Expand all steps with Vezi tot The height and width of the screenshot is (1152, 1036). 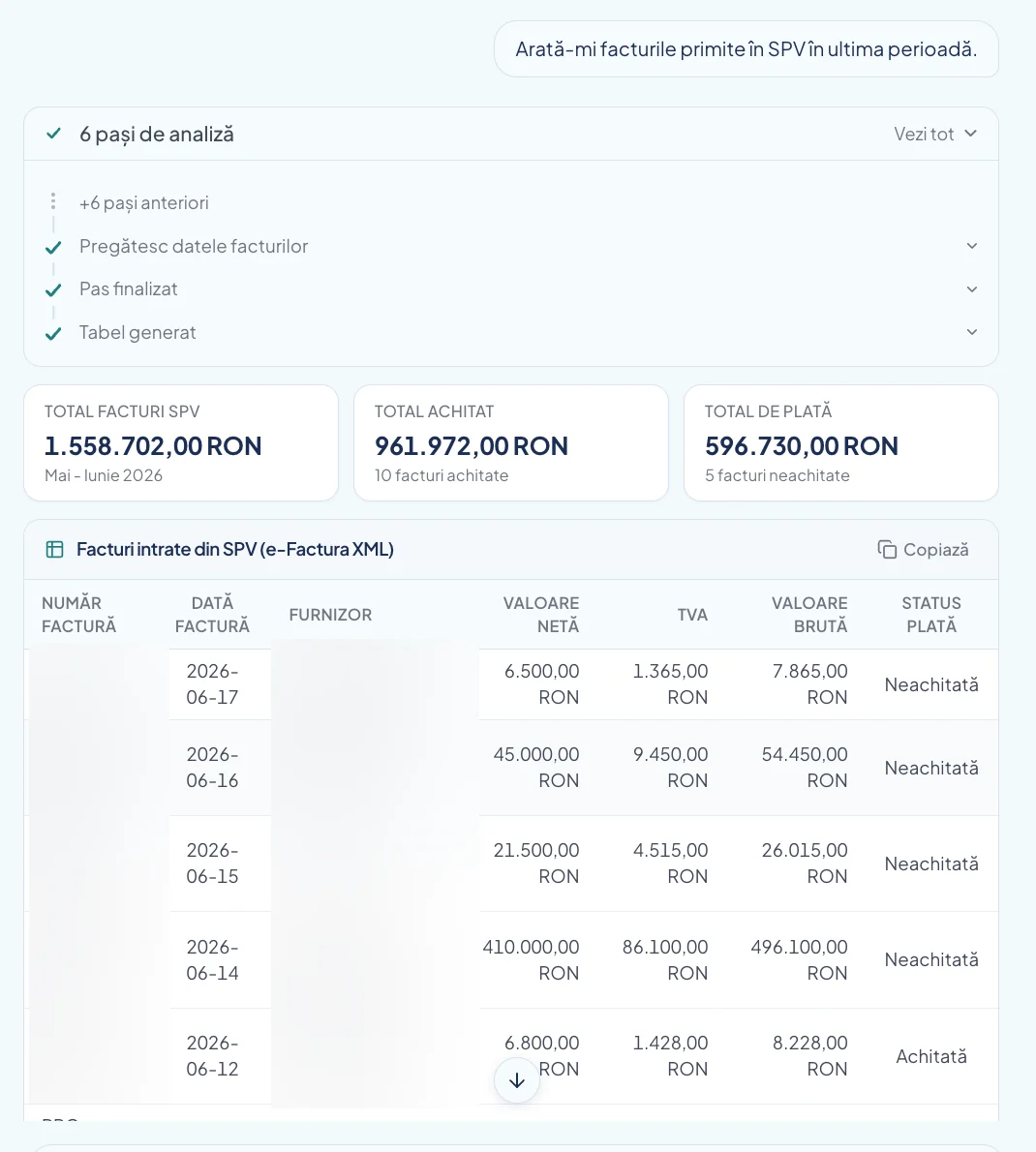[x=934, y=134]
